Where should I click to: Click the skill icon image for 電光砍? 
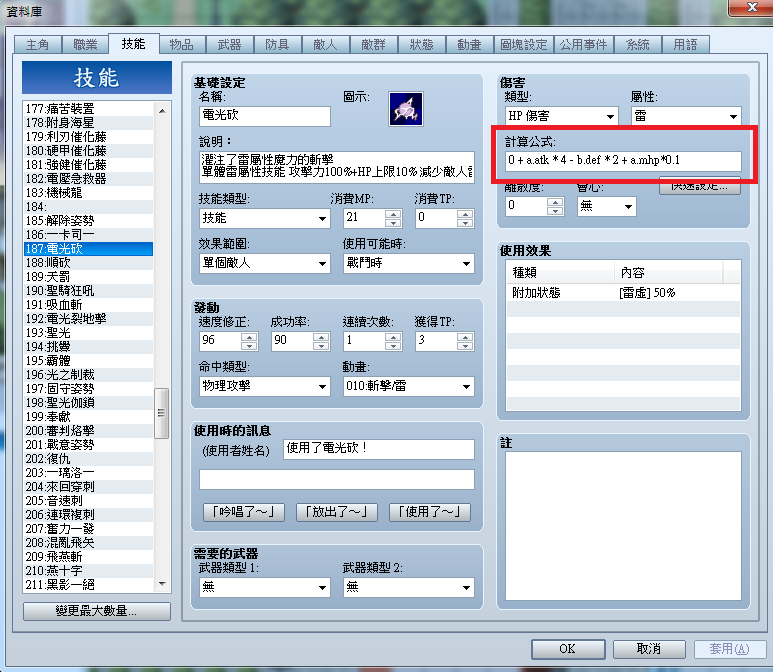405,109
